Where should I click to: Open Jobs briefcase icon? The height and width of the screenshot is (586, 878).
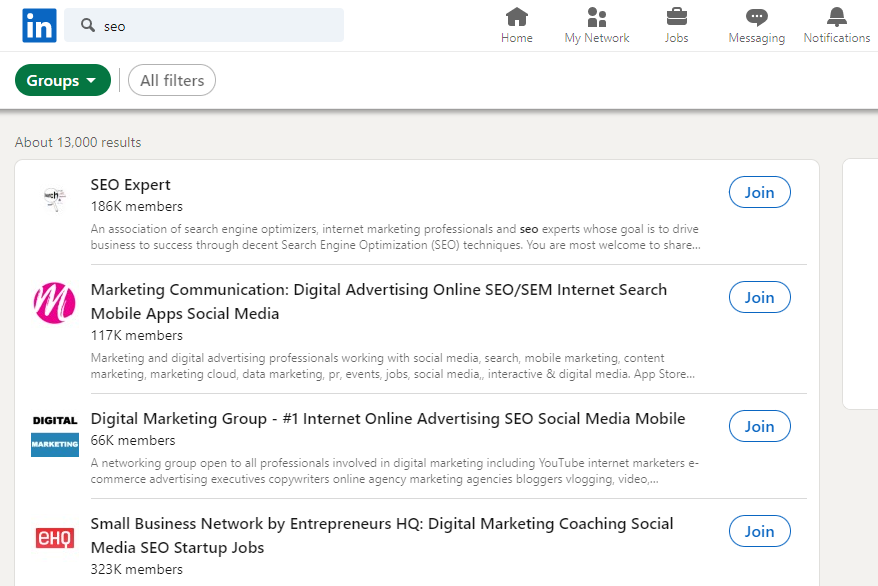(x=676, y=17)
